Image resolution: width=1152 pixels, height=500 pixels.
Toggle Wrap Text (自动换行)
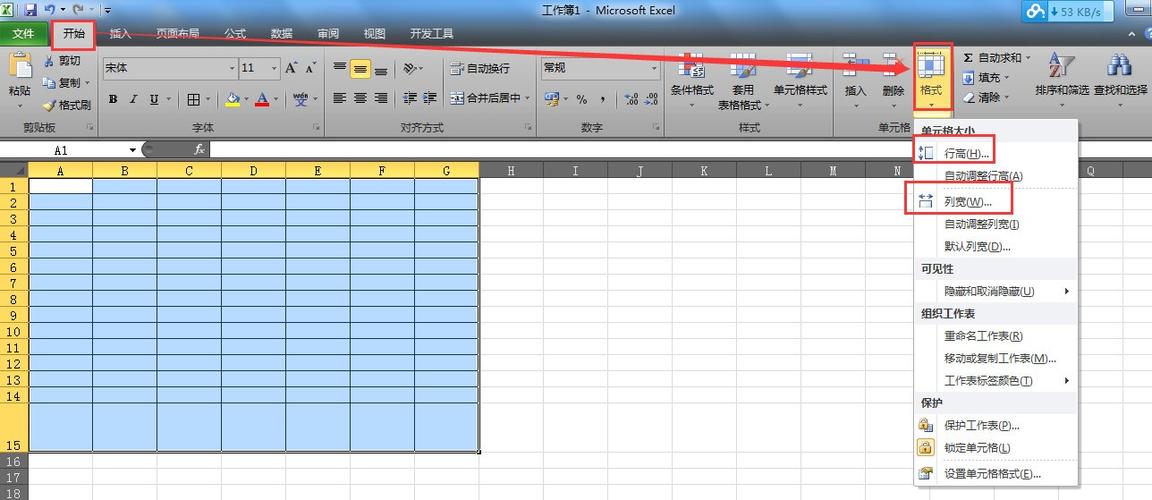point(479,68)
